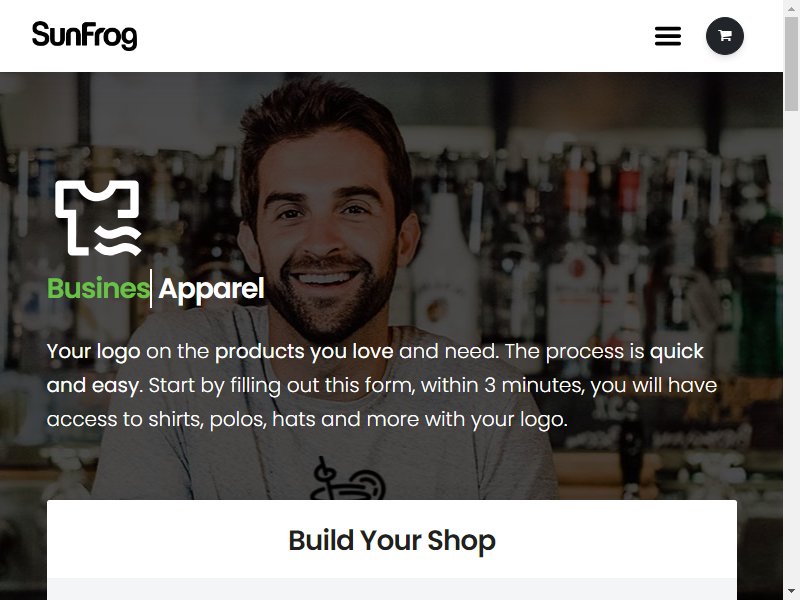The height and width of the screenshot is (600, 800).
Task: Click the bold "products you love" text
Action: (x=304, y=352)
